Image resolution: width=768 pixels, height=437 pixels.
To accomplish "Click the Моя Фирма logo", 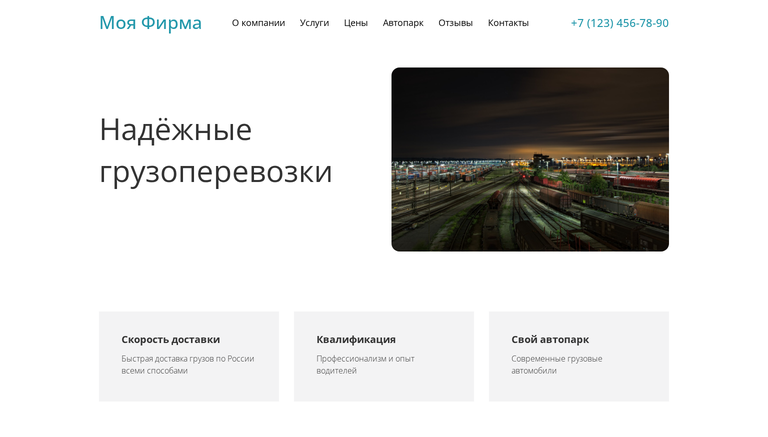I will [x=150, y=23].
